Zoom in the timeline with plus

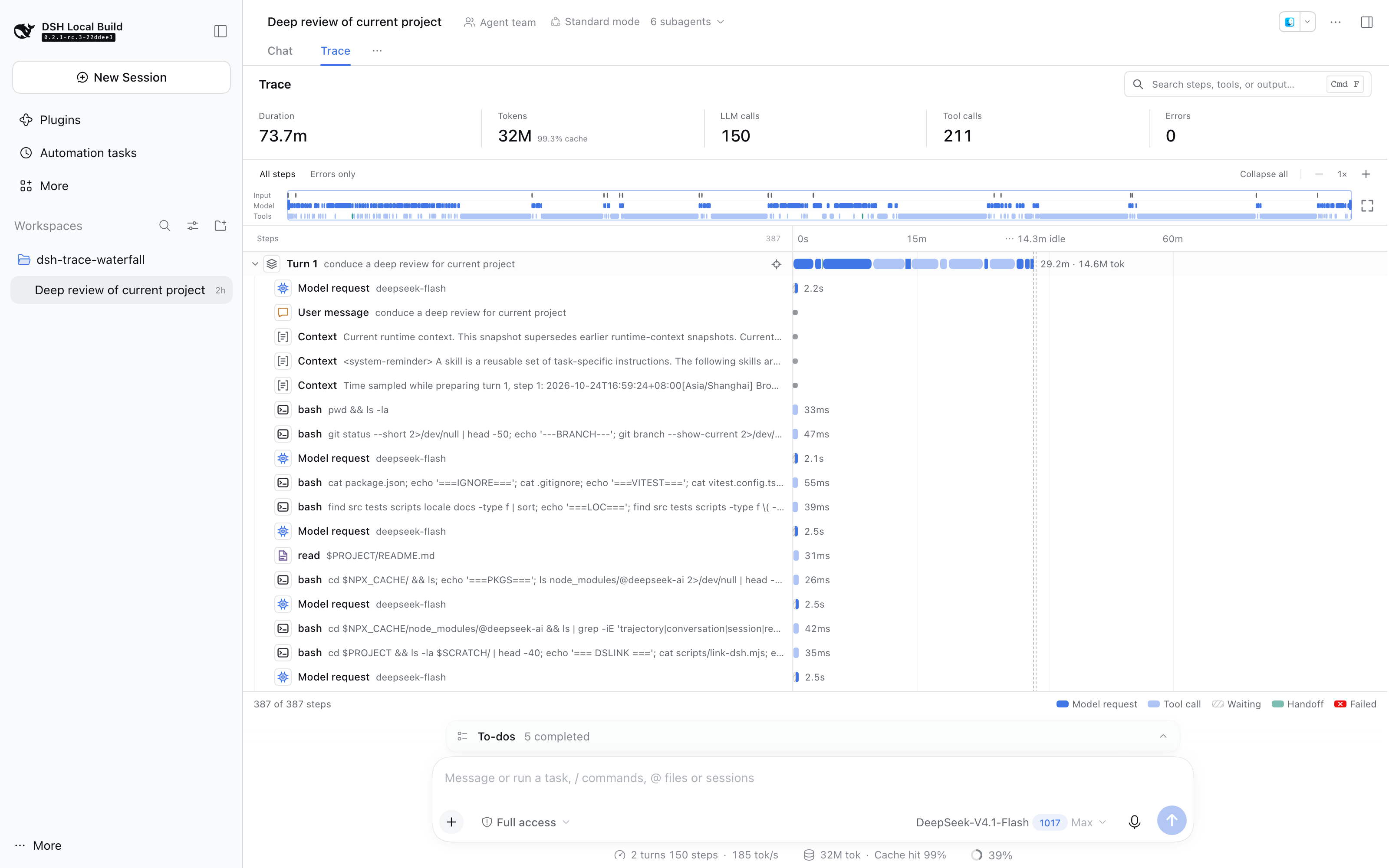point(1366,174)
